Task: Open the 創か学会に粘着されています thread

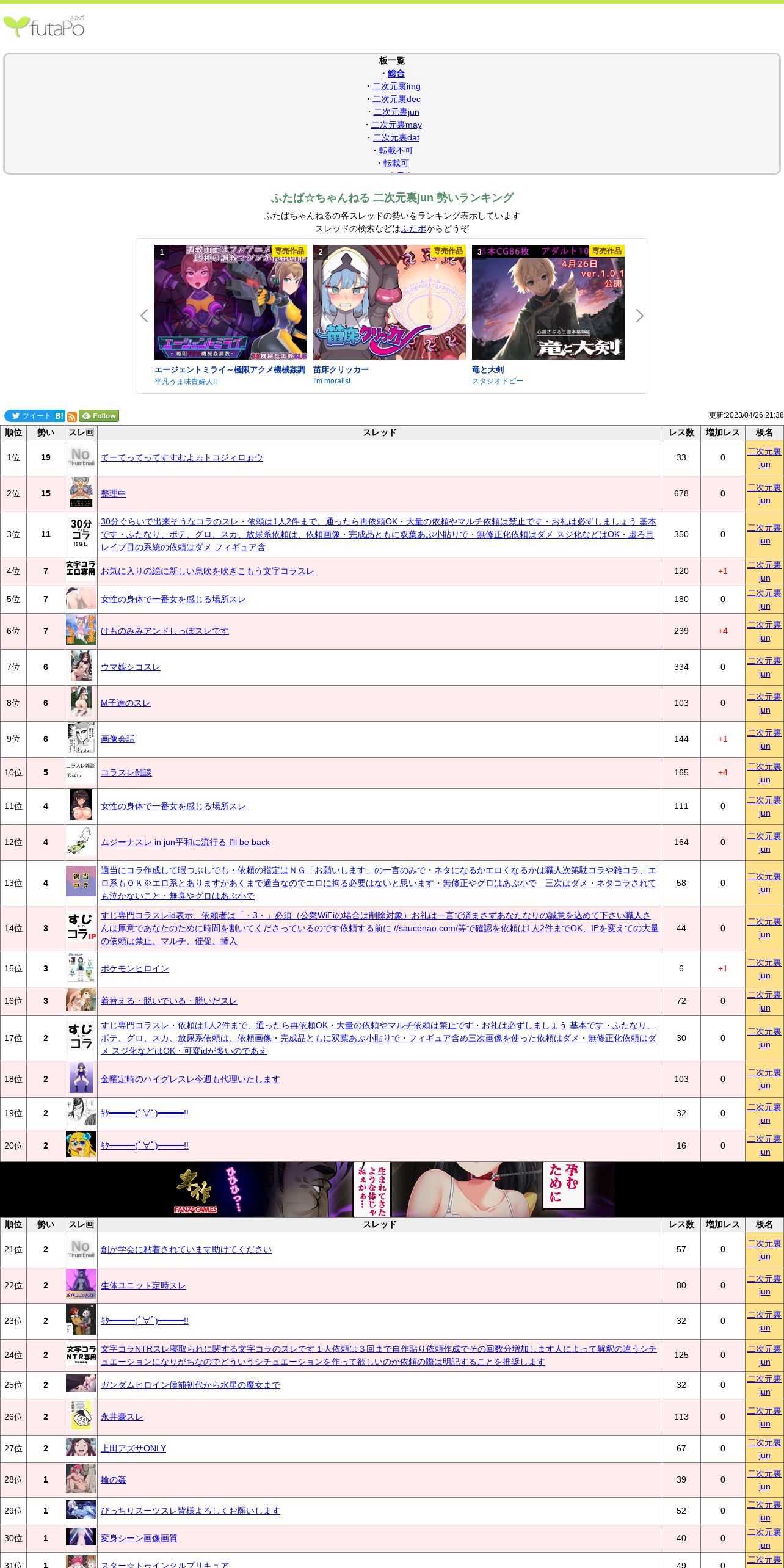Action: 186,1249
